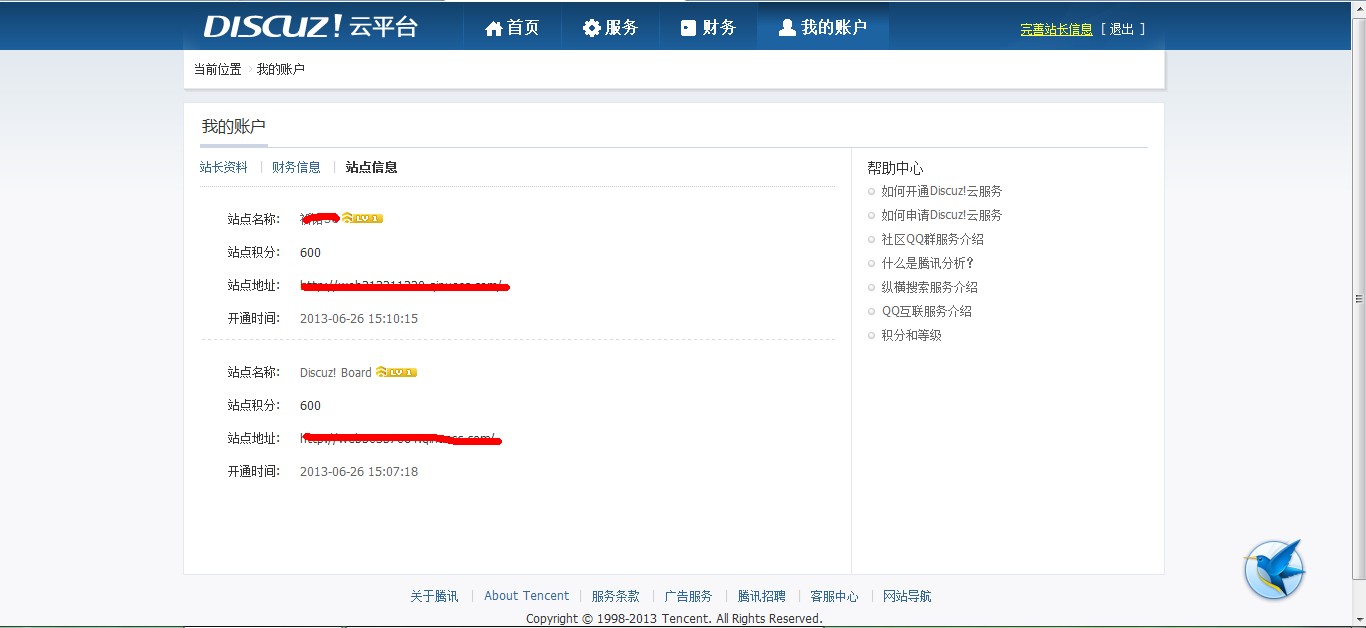Screen dimensions: 1366x628
Task: Open the 关于腾讯 footer link
Action: [x=434, y=596]
